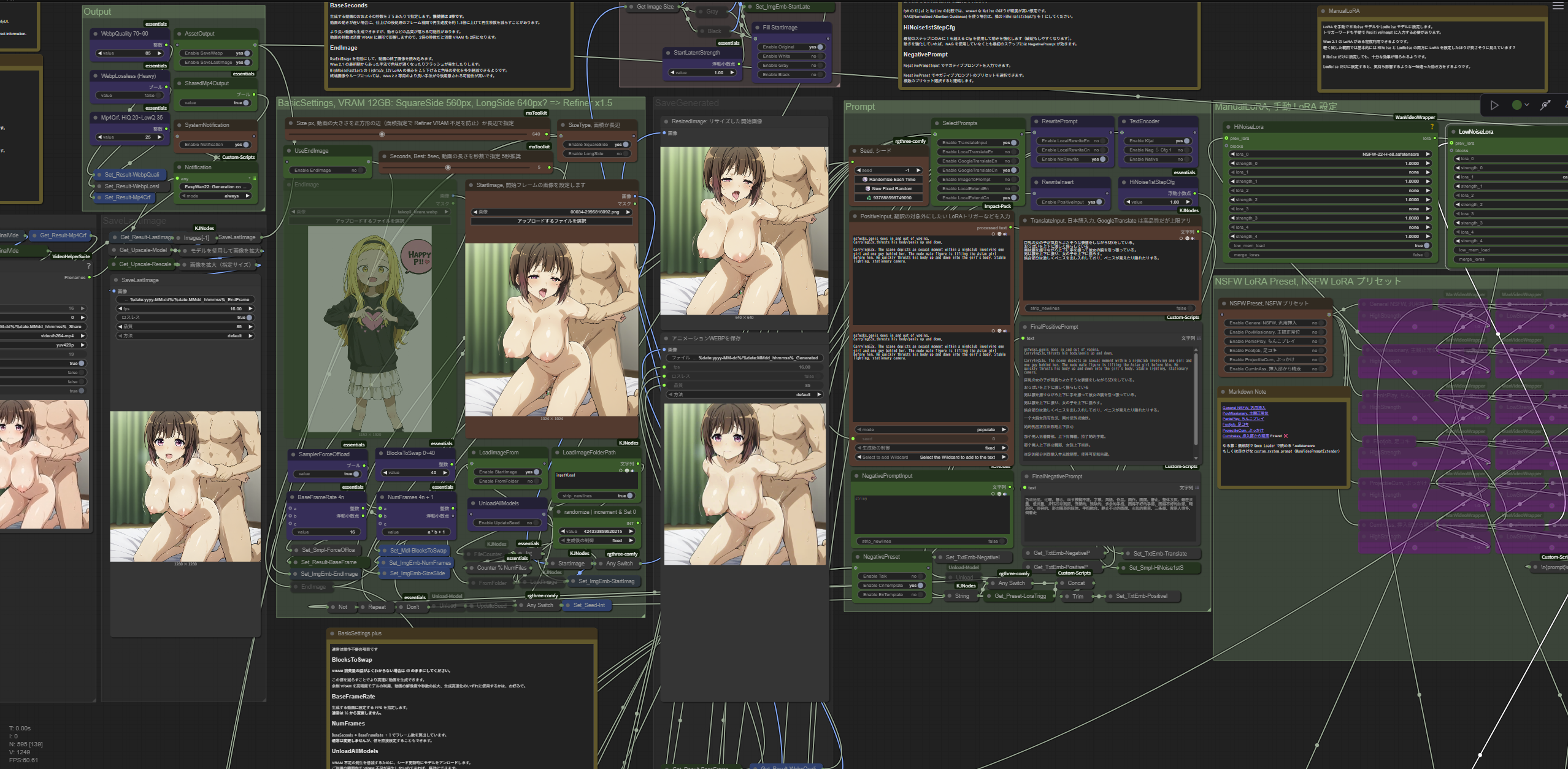Collapse the RewritePrompt node via its title dot
This screenshot has width=1568, height=769.
(x=1036, y=121)
